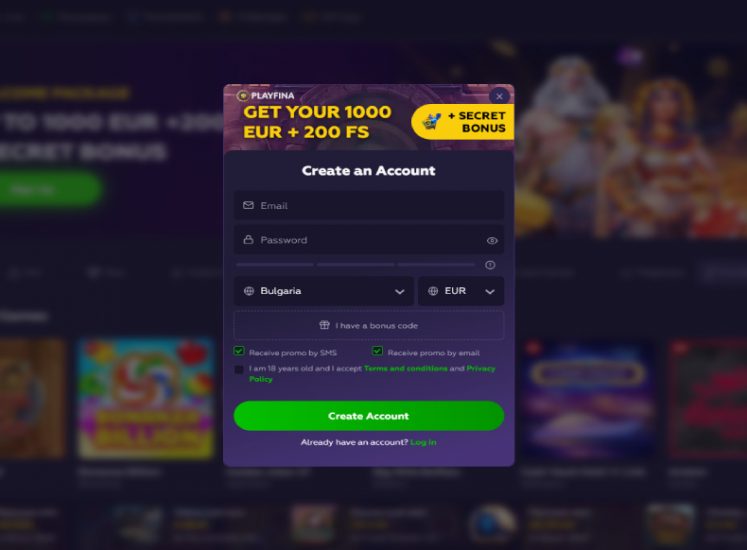Click the lock icon in the Password field
The image size is (747, 550).
click(x=248, y=240)
